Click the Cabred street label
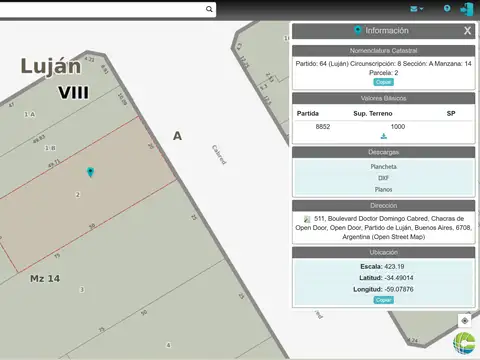Image resolution: width=480 pixels, height=360 pixels. [219, 154]
